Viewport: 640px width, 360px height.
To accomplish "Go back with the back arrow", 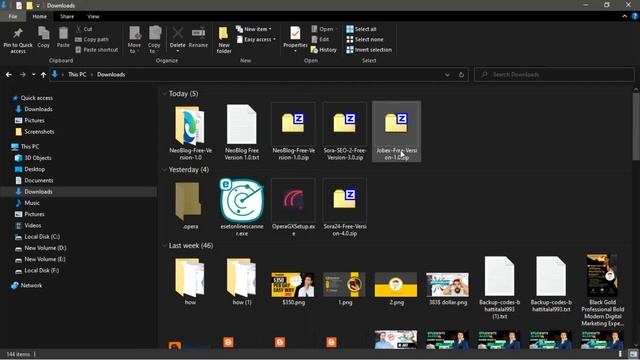I will [9, 75].
